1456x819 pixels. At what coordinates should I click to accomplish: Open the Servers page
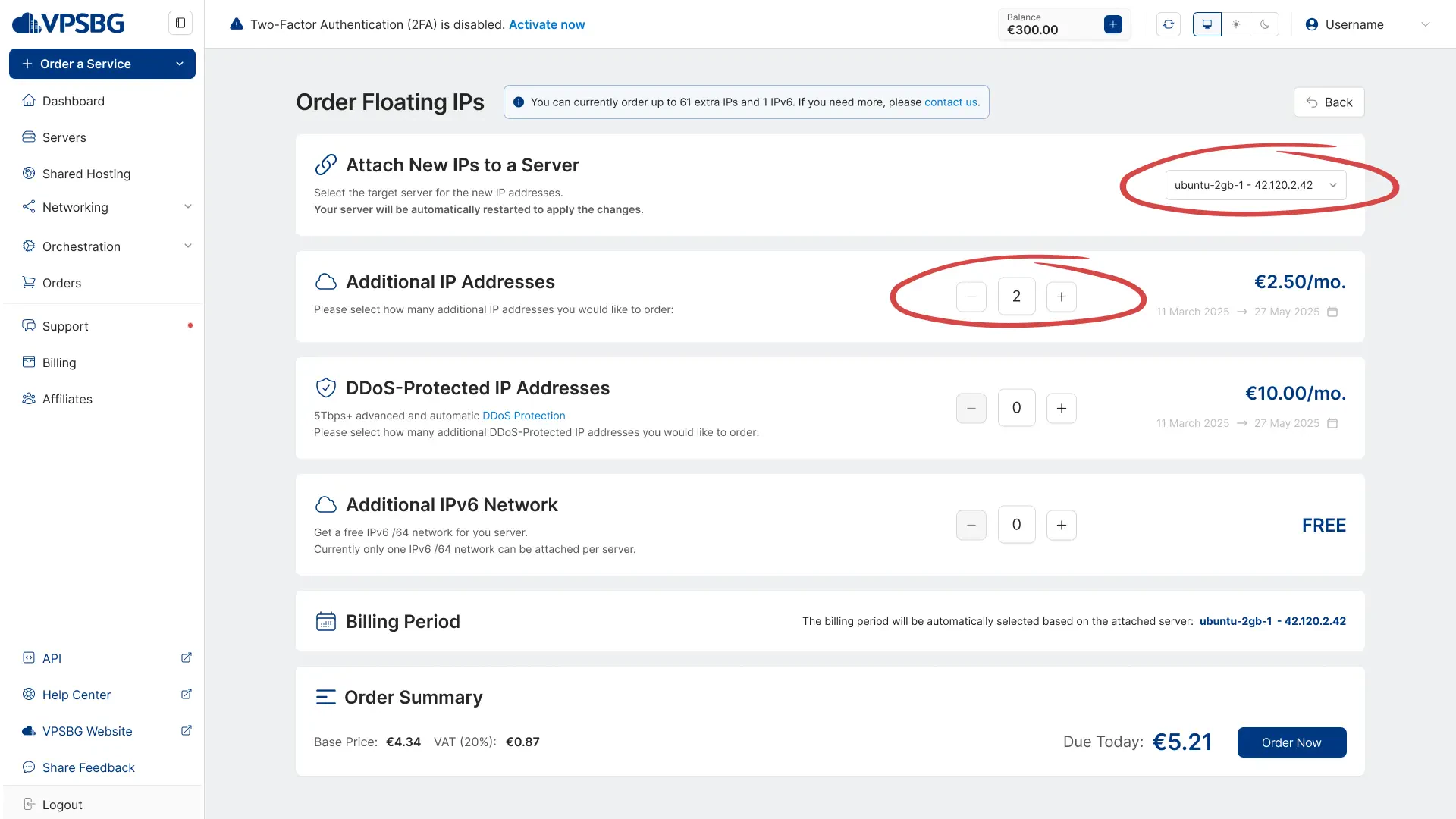pyautogui.click(x=64, y=137)
